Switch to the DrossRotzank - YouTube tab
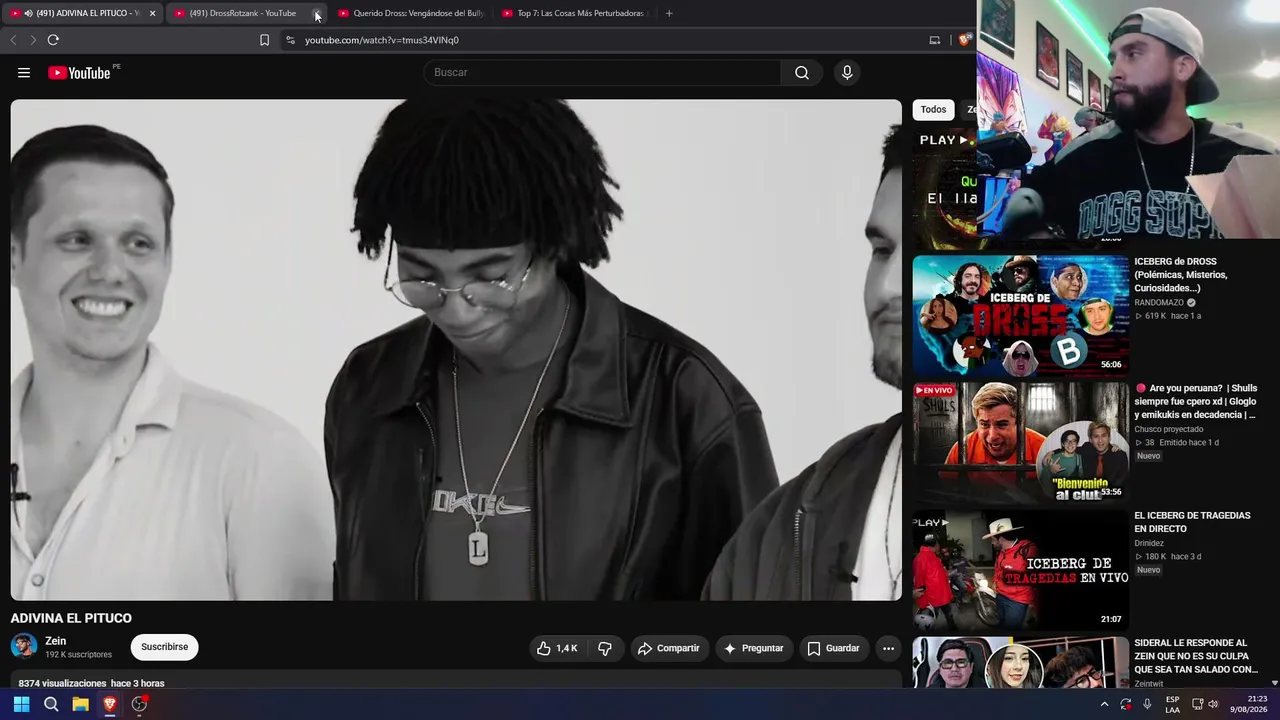 coord(245,13)
